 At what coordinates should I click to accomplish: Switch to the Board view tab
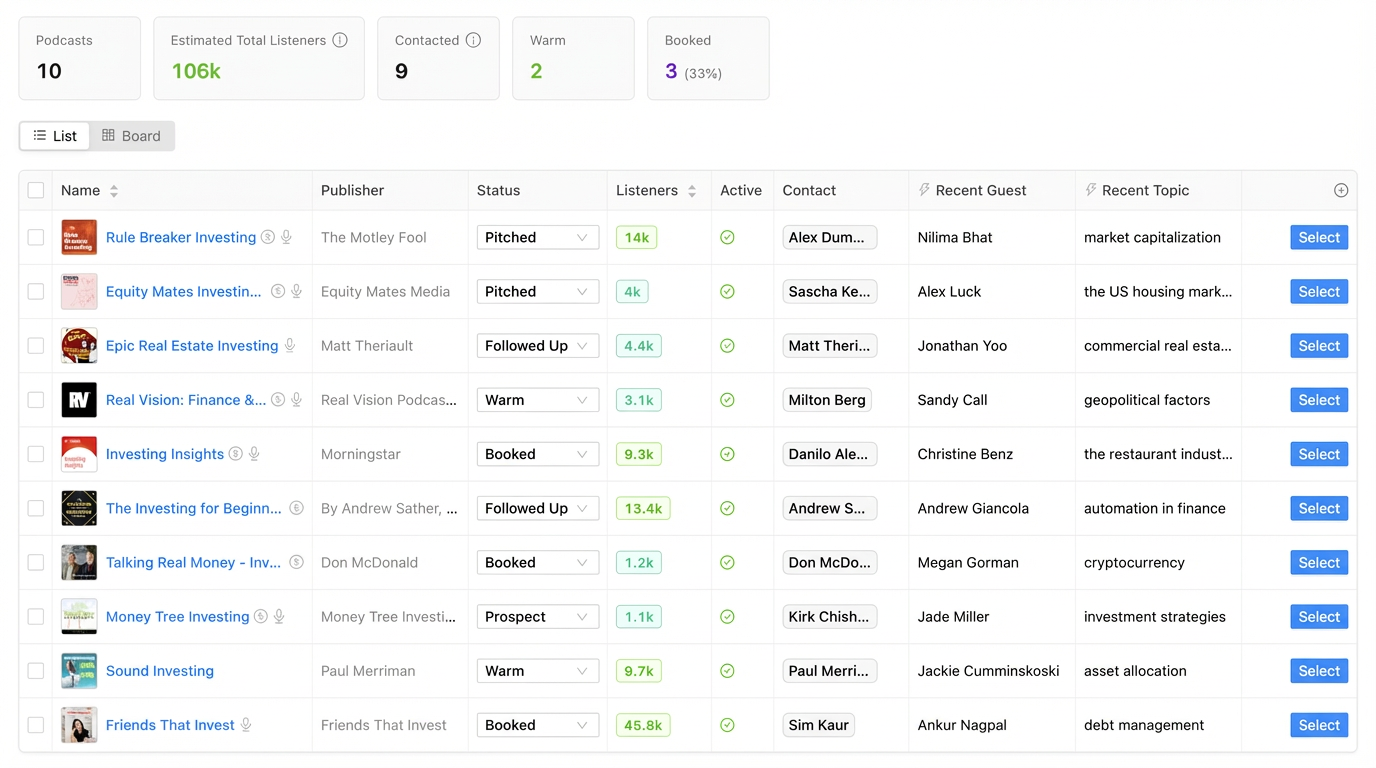pyautogui.click(x=131, y=136)
